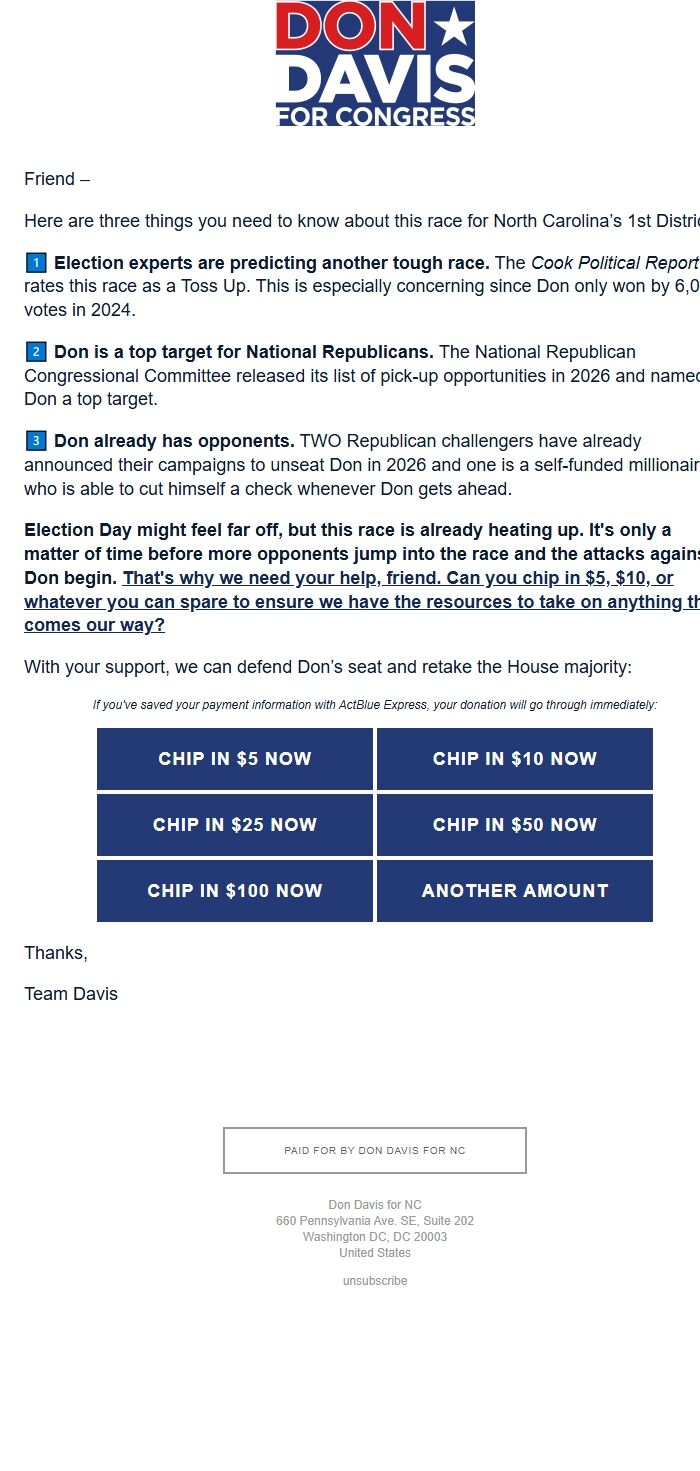This screenshot has height=1471, width=700.
Task: Donate using CHIP IN $25 NOW
Action: 235,825
